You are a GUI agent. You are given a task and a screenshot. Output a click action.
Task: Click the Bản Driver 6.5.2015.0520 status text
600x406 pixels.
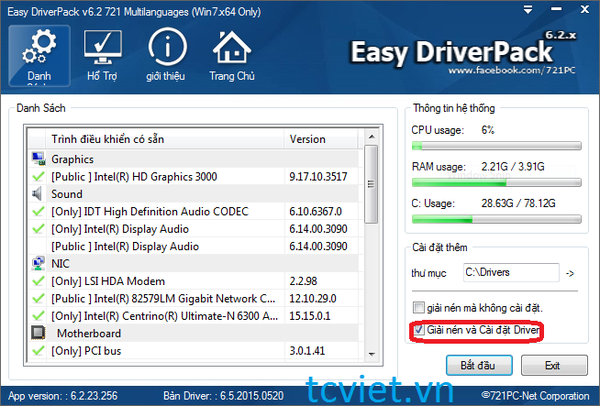click(x=223, y=396)
